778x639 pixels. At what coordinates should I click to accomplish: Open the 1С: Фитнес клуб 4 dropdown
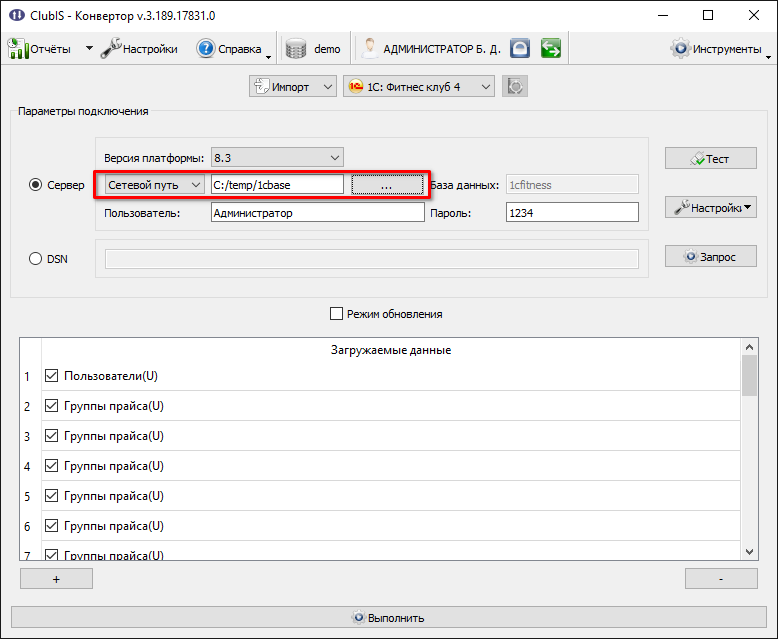tap(419, 87)
